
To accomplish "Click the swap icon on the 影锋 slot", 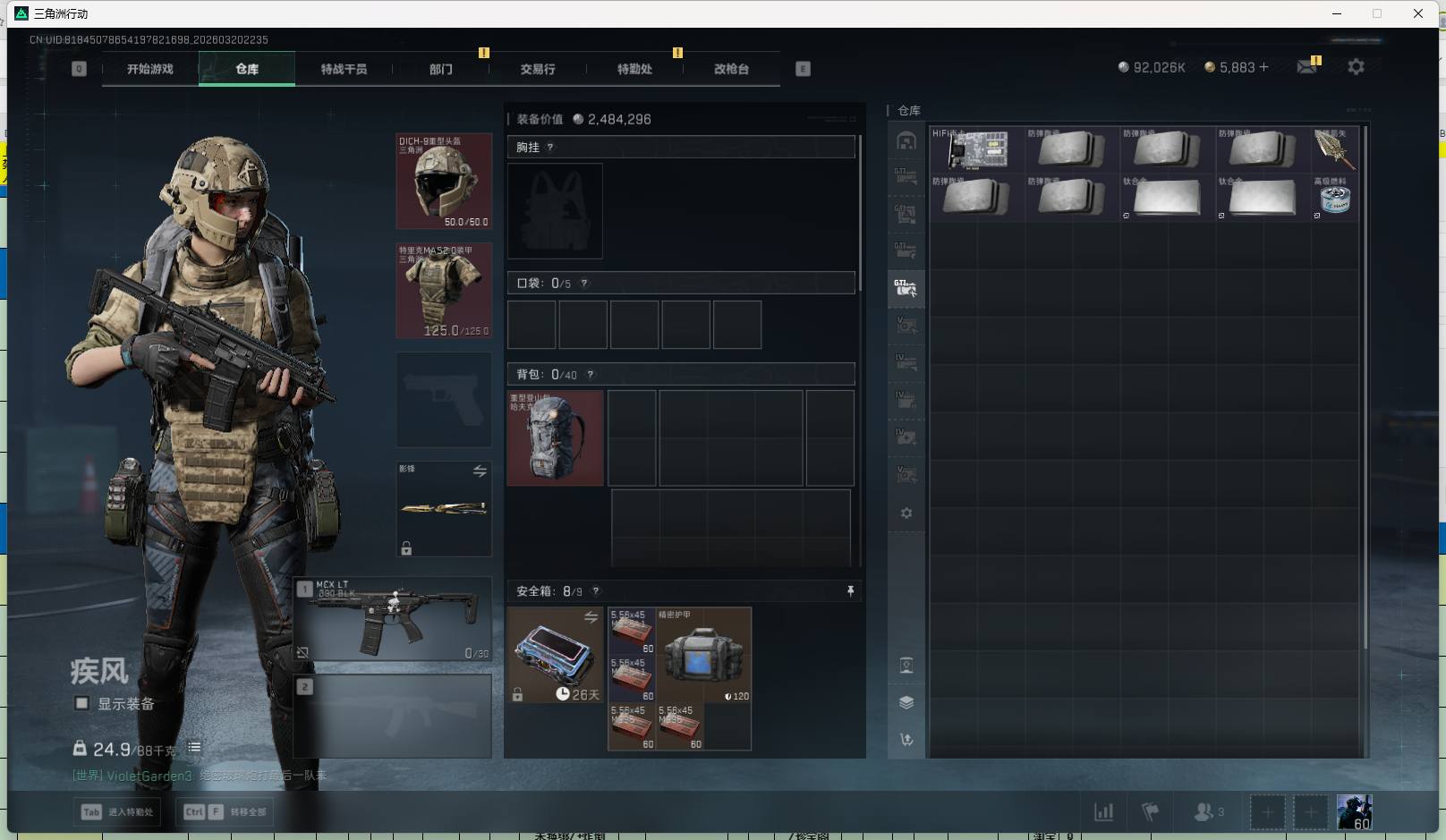I will coord(480,471).
